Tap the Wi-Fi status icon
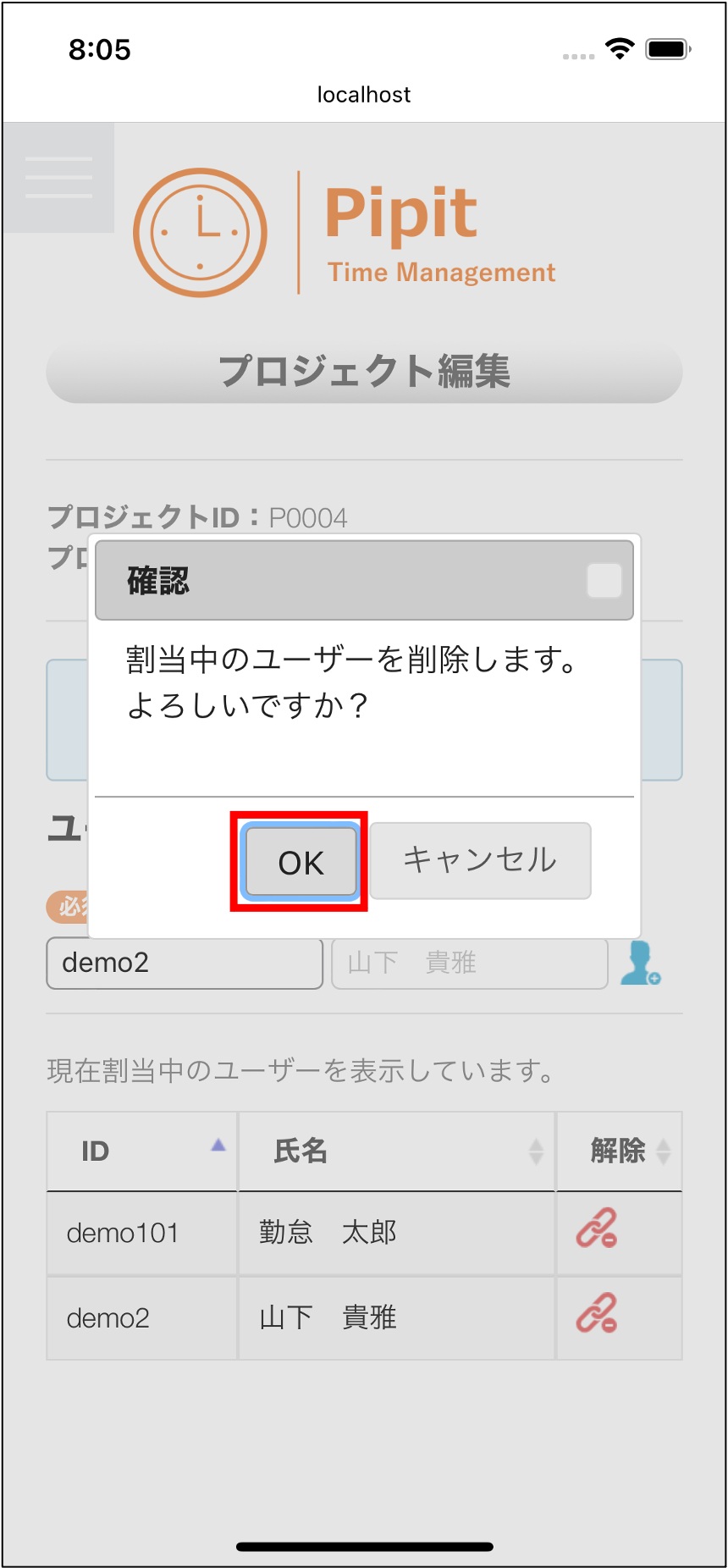This screenshot has width=728, height=1568. [620, 49]
